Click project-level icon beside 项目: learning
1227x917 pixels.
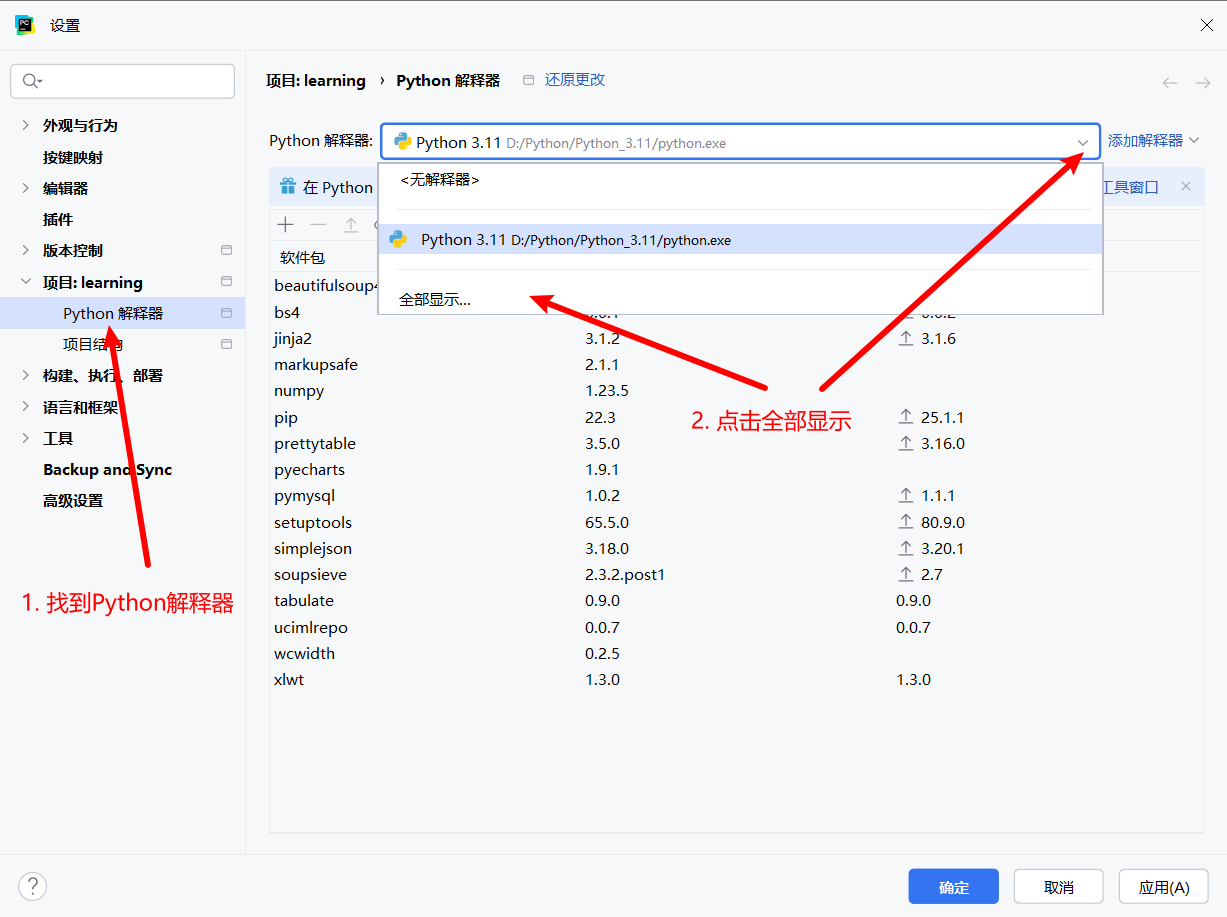[x=226, y=281]
